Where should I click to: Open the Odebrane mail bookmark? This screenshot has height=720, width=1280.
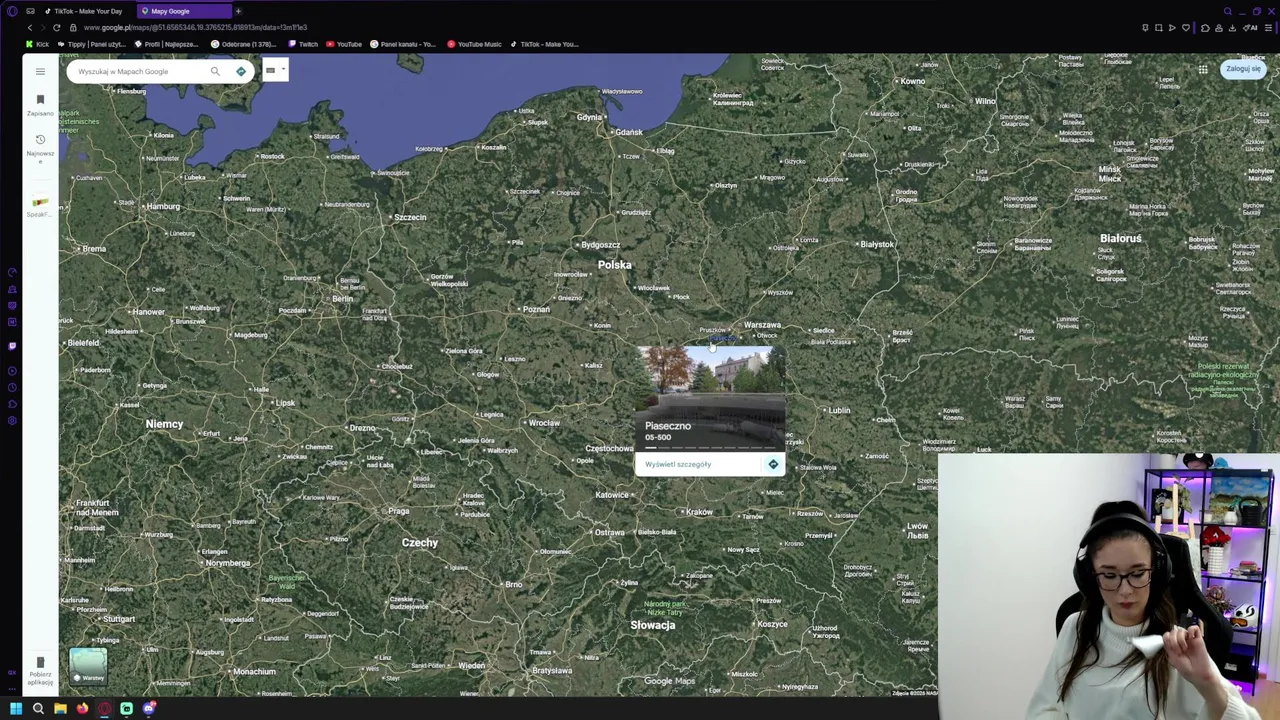(x=245, y=44)
